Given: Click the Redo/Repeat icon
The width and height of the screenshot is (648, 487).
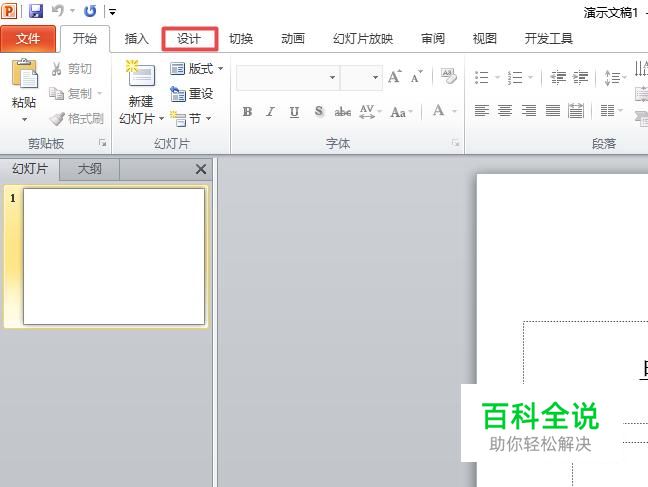Looking at the screenshot, I should (x=90, y=11).
